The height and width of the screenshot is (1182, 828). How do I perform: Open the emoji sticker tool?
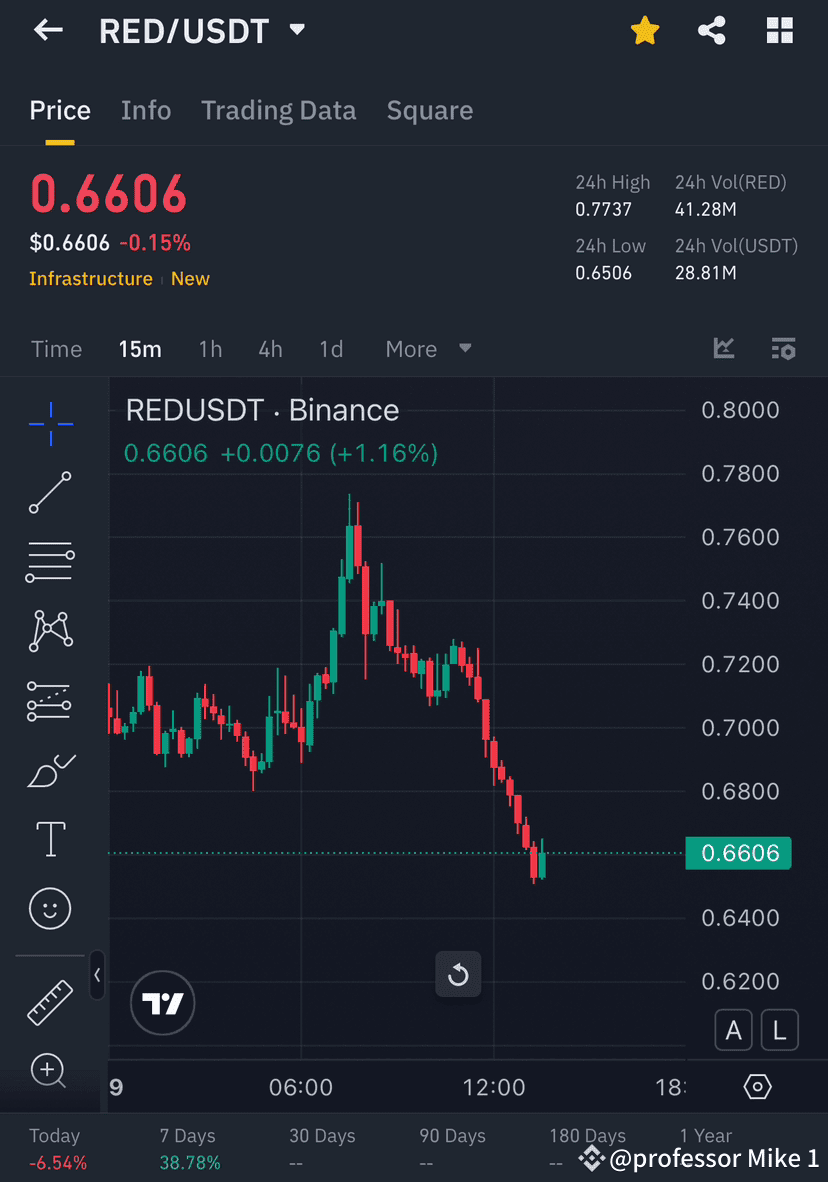coord(50,908)
